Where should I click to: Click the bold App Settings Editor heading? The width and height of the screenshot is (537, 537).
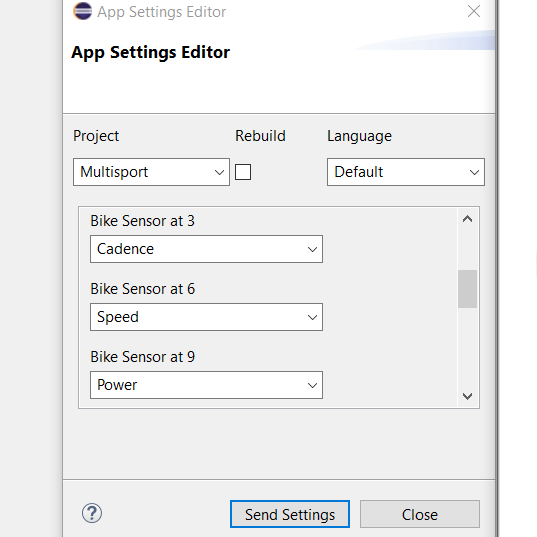150,53
